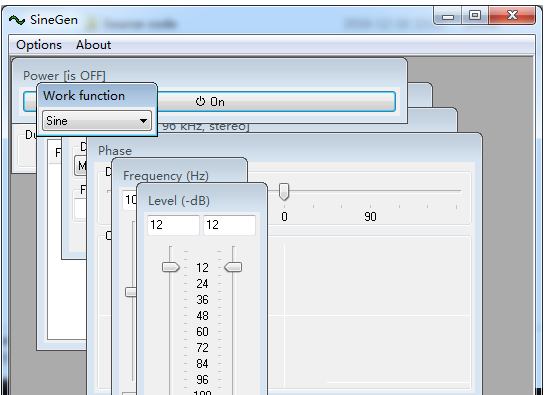Close the SineGen window
The image size is (545, 395).
pyautogui.click(x=512, y=16)
